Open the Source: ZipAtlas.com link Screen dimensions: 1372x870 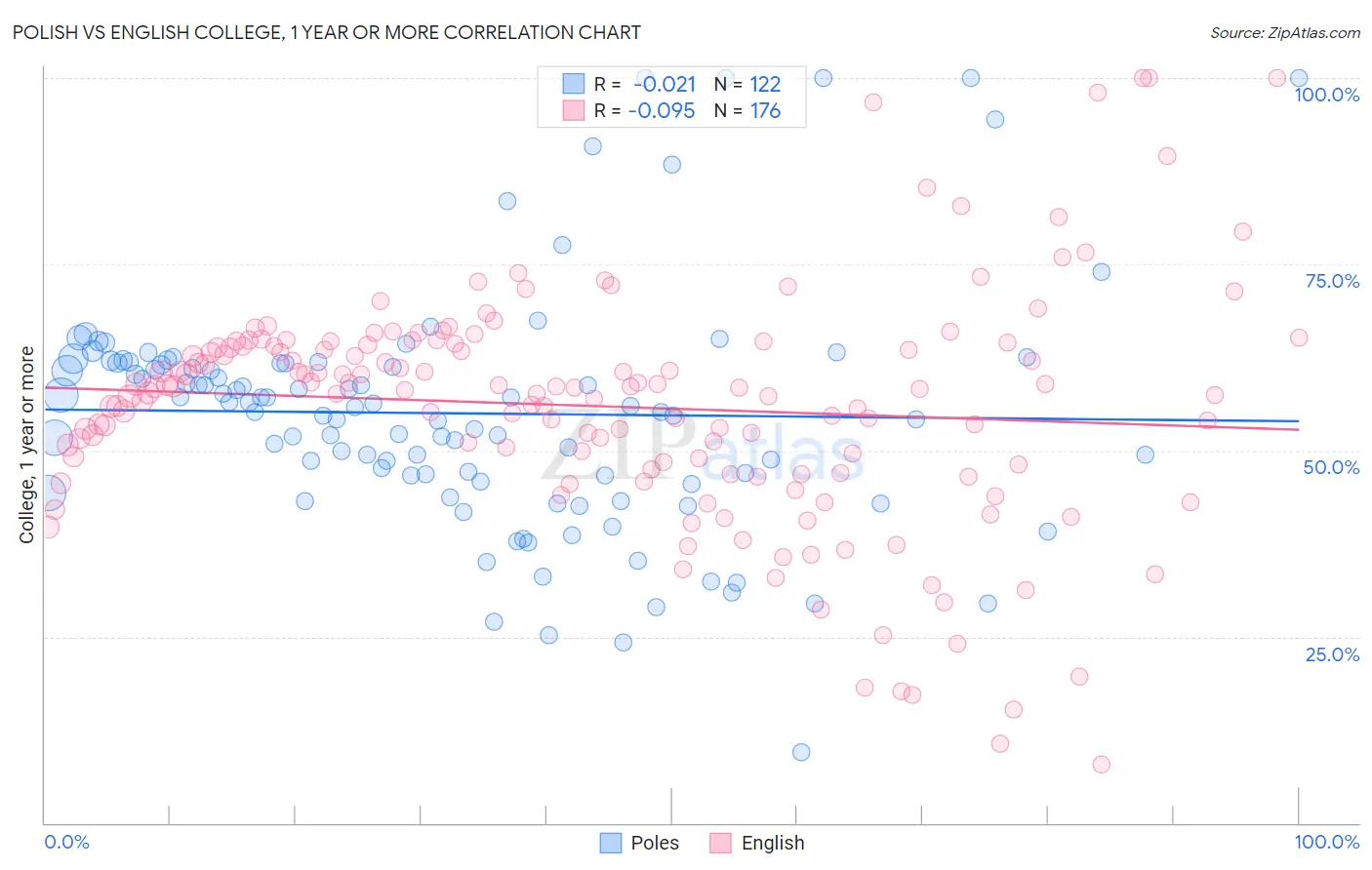[x=1285, y=32]
